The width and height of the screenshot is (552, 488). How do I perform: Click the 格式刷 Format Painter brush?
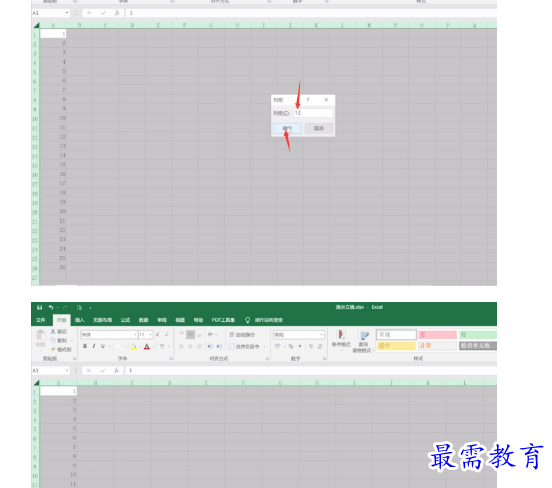coord(61,349)
